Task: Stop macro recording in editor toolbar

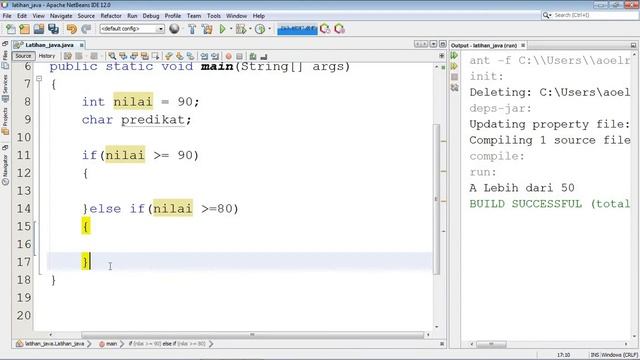Action: pyautogui.click(x=240, y=56)
